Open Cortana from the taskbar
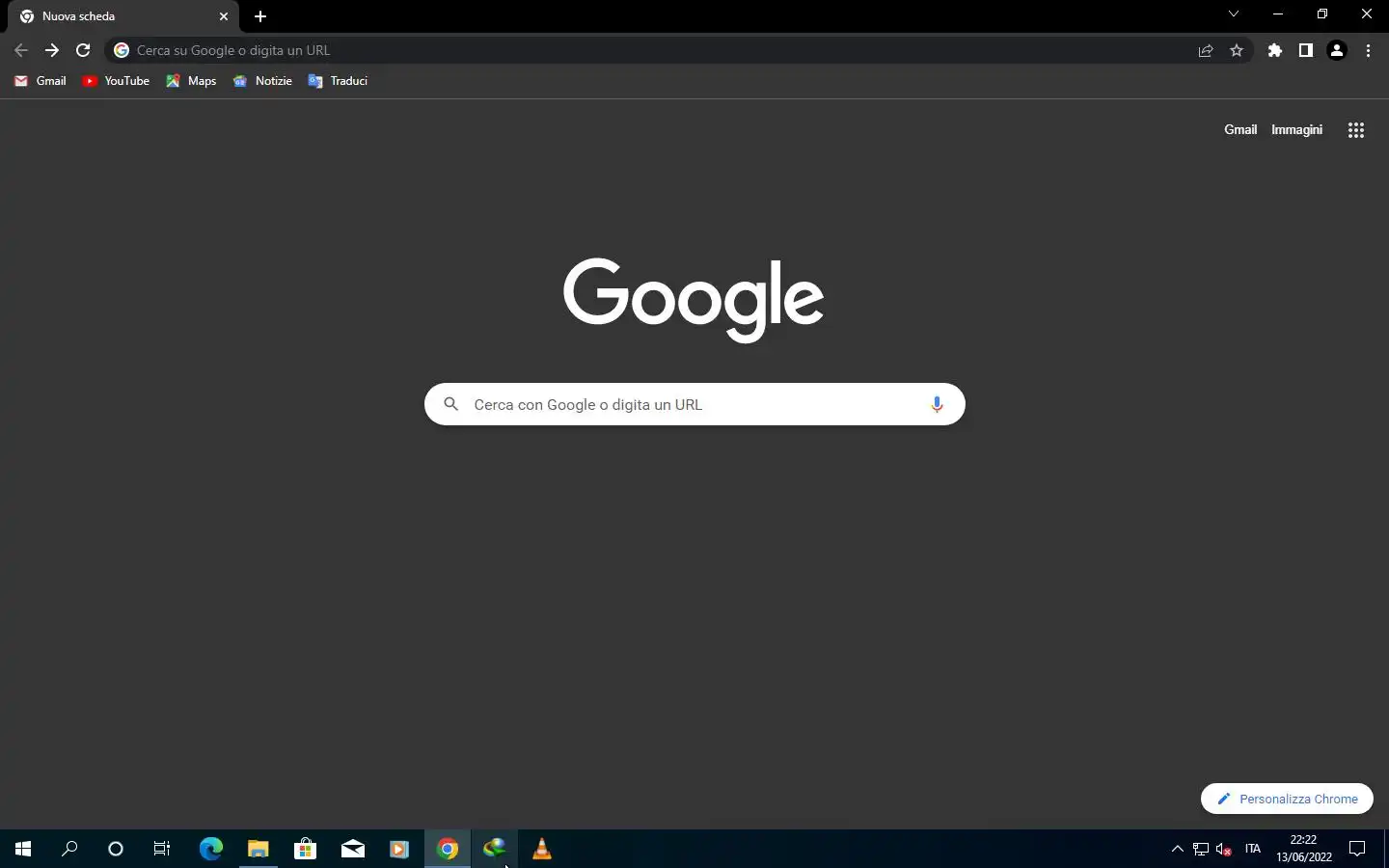 (x=116, y=849)
